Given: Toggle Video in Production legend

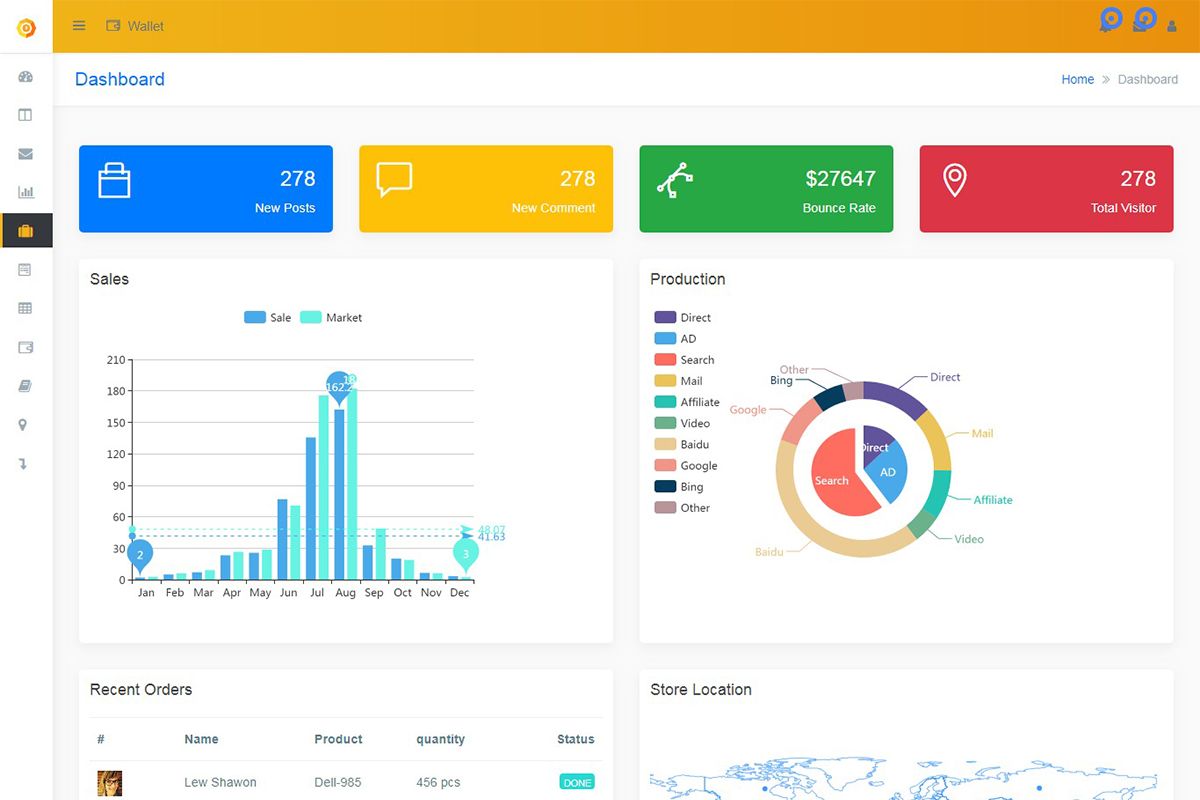Looking at the screenshot, I should click(x=682, y=423).
